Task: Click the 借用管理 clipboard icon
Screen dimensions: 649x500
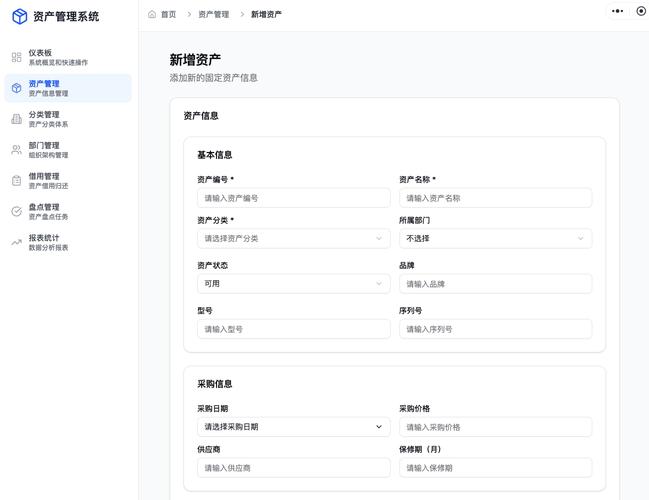Action: point(16,181)
